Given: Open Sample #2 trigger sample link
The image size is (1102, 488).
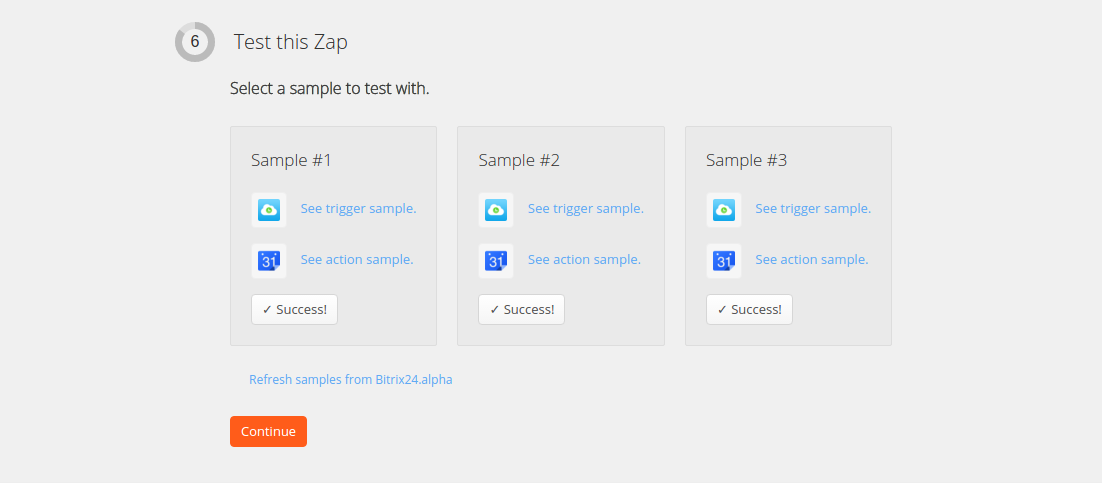Looking at the screenshot, I should pyautogui.click(x=586, y=209).
